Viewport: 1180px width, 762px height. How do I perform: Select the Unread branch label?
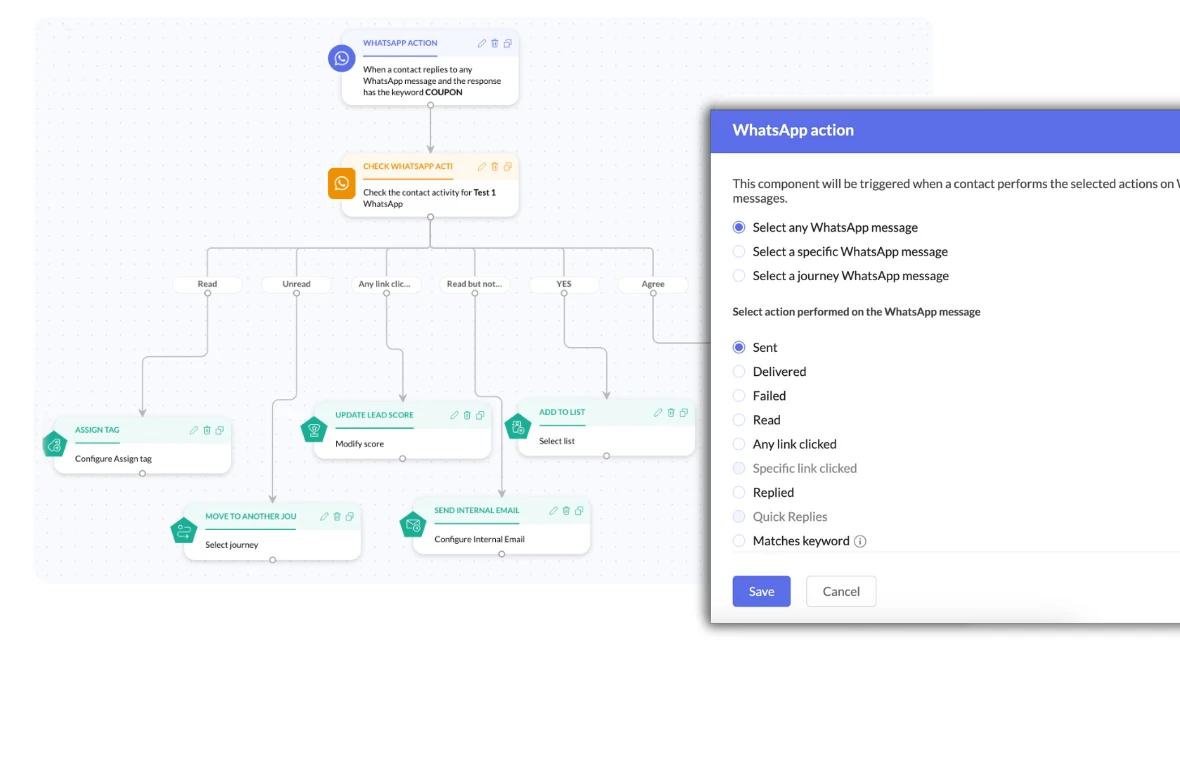[x=296, y=284]
